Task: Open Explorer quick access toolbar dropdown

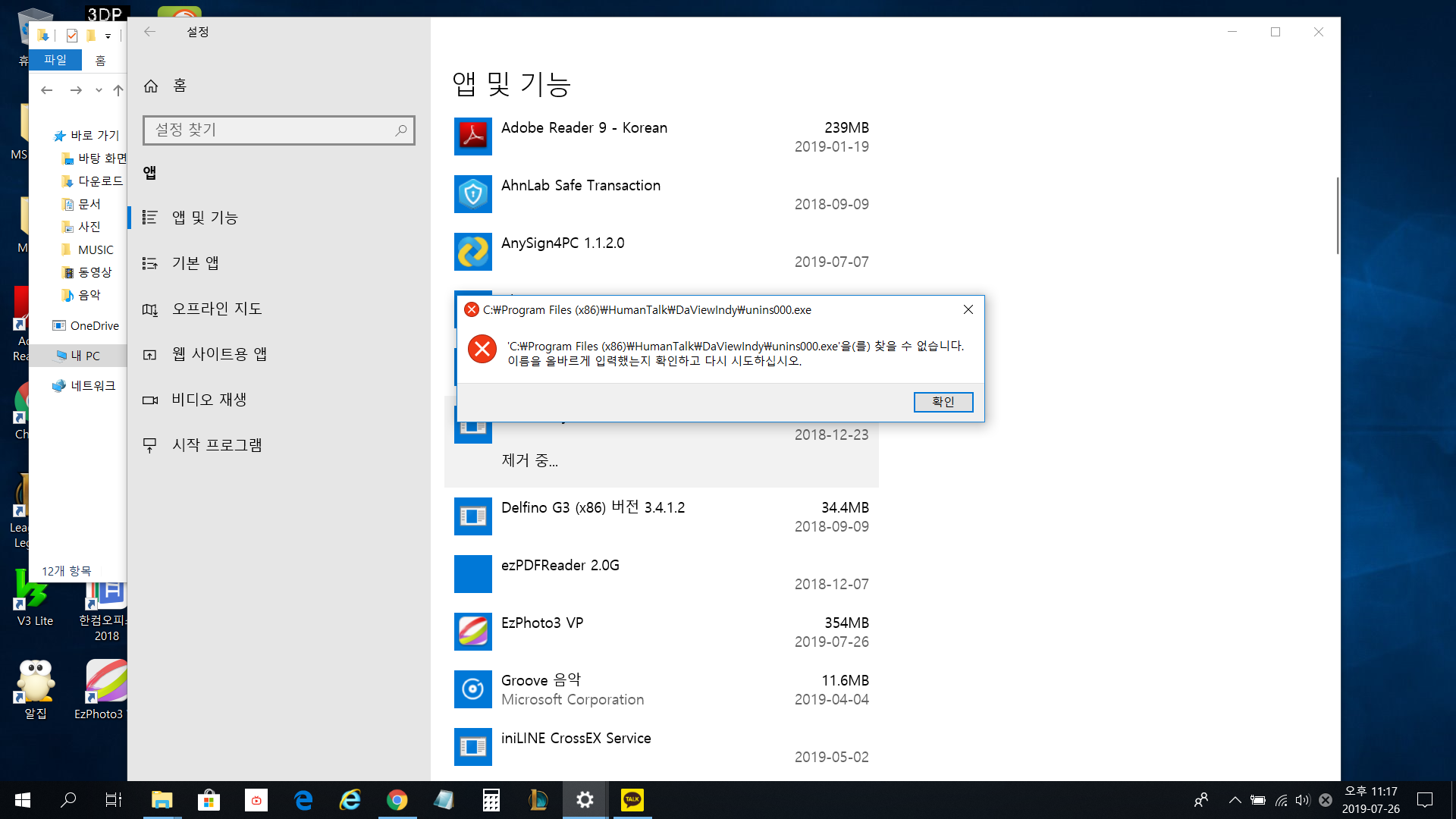Action: (x=108, y=36)
